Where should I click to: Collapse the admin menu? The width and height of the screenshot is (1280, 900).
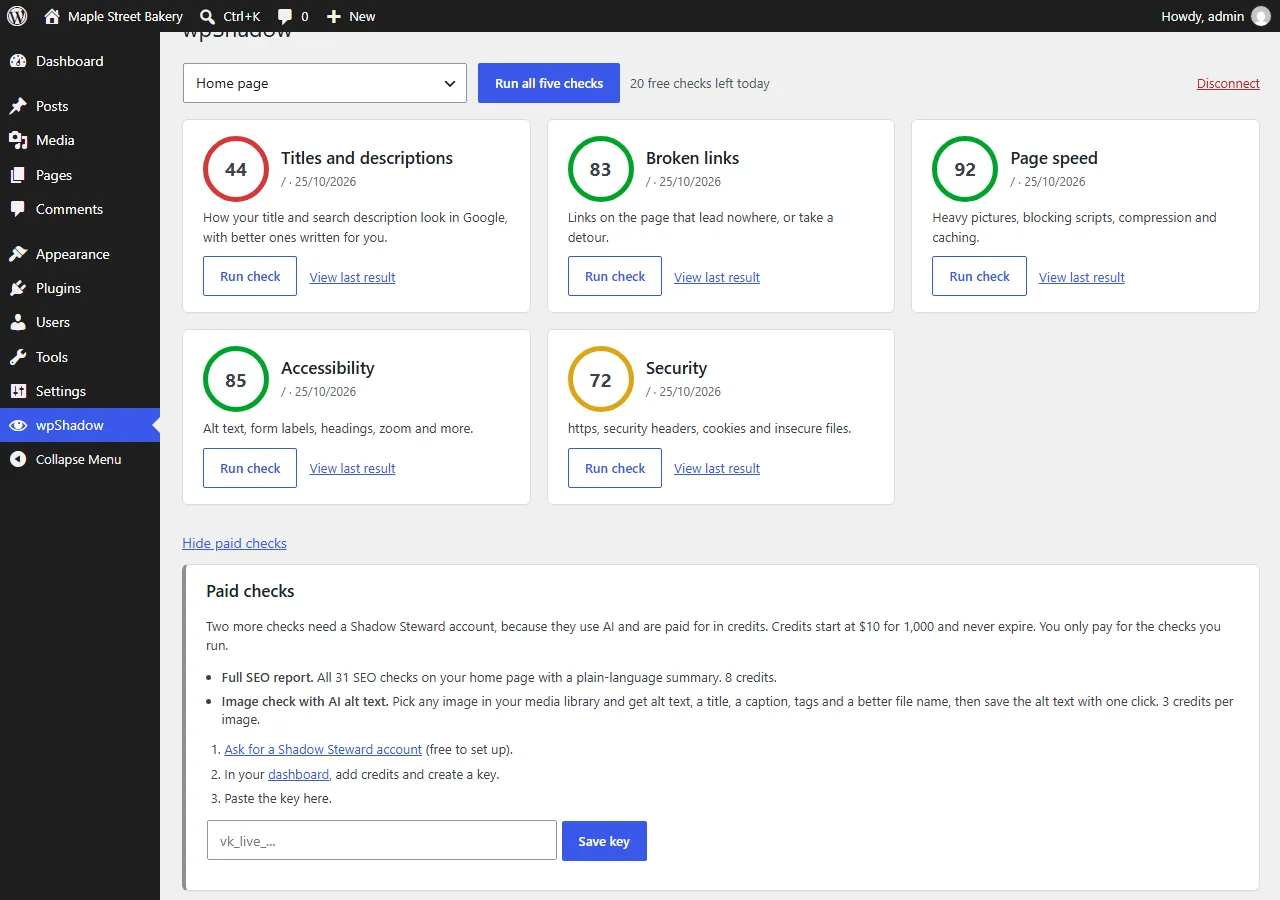pos(80,459)
